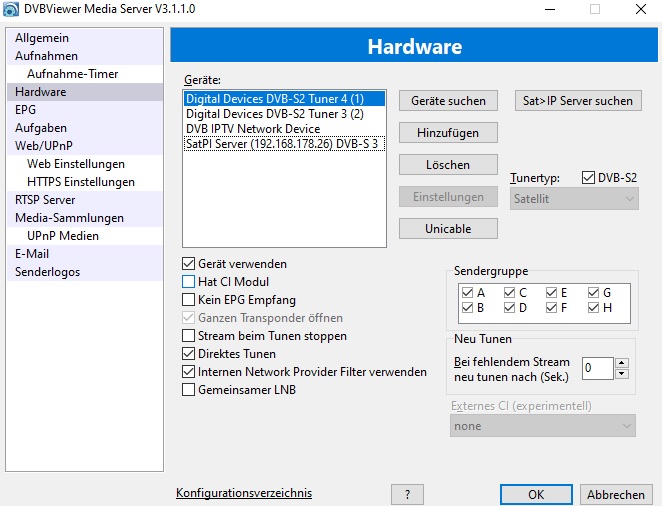Select Hardware in the sidebar
The width and height of the screenshot is (662, 506).
(x=85, y=92)
